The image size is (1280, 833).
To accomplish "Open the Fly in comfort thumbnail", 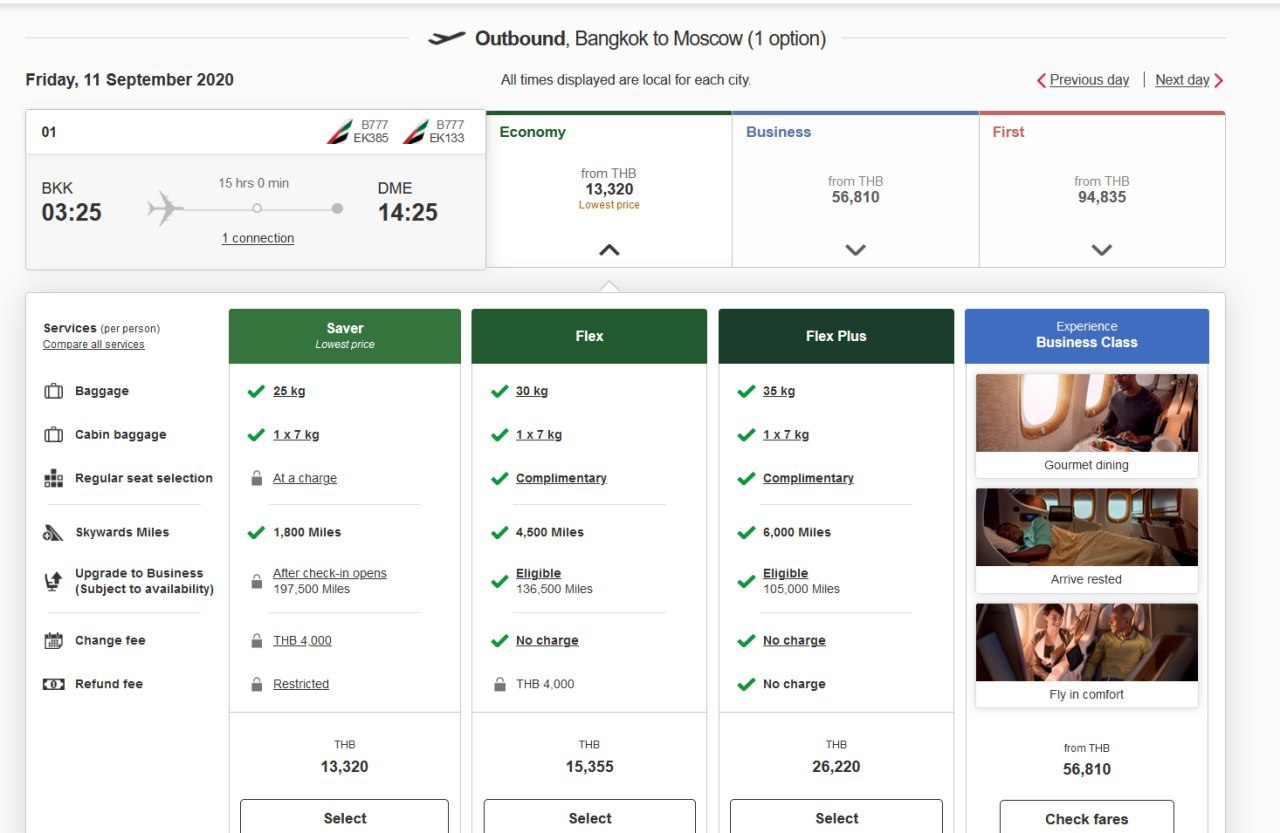I will [x=1087, y=655].
